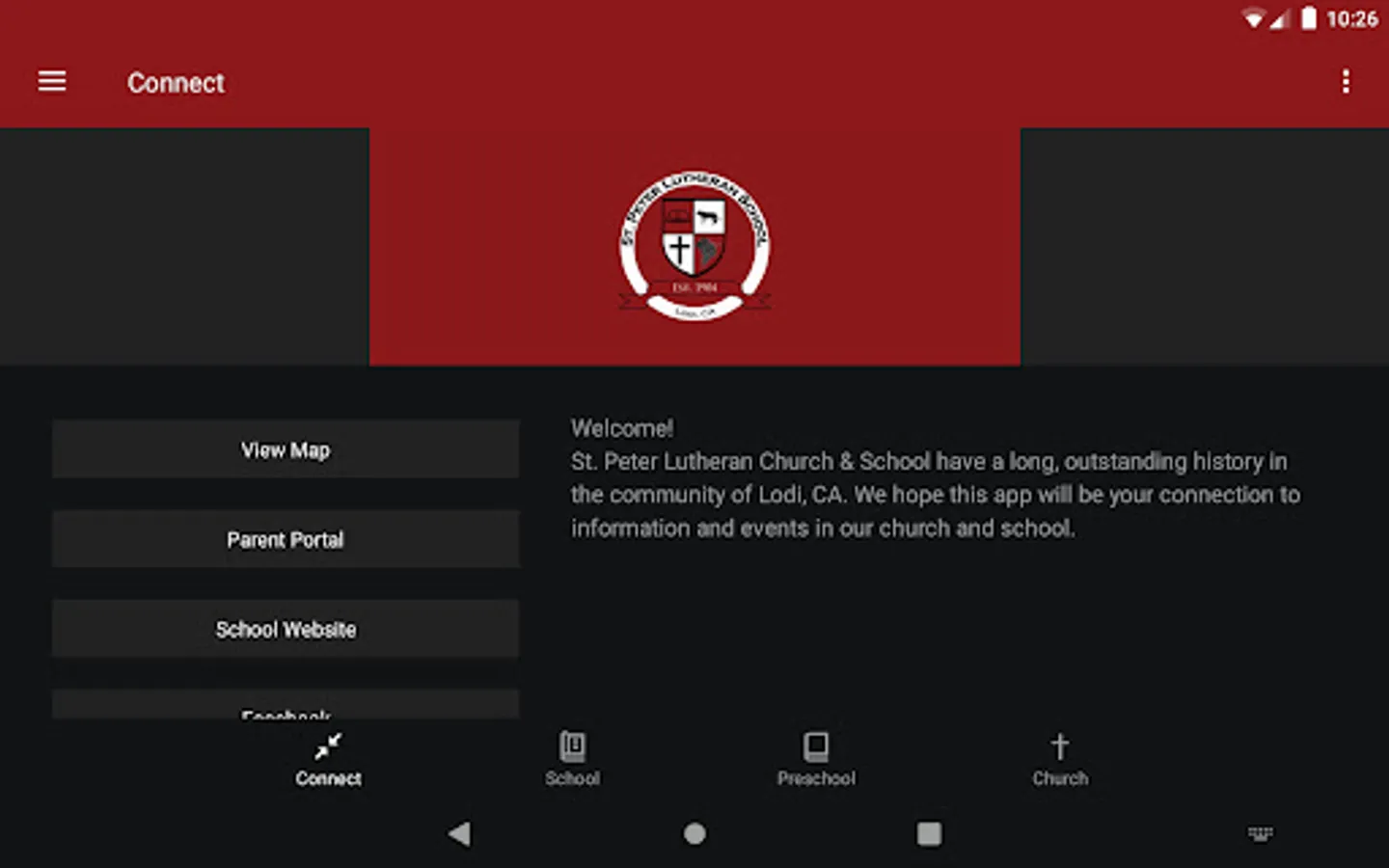The width and height of the screenshot is (1389, 868).
Task: Select the Preschool tablet icon
Action: (x=816, y=746)
